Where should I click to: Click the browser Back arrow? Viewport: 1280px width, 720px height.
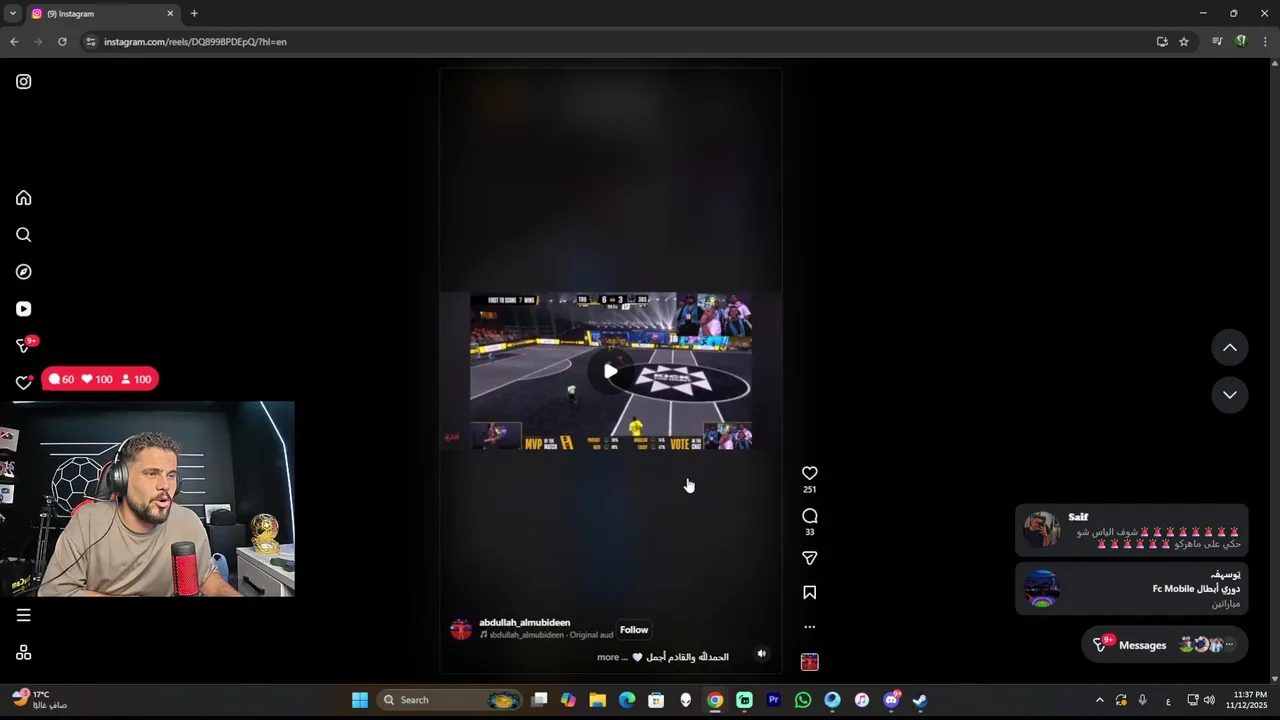tap(14, 42)
